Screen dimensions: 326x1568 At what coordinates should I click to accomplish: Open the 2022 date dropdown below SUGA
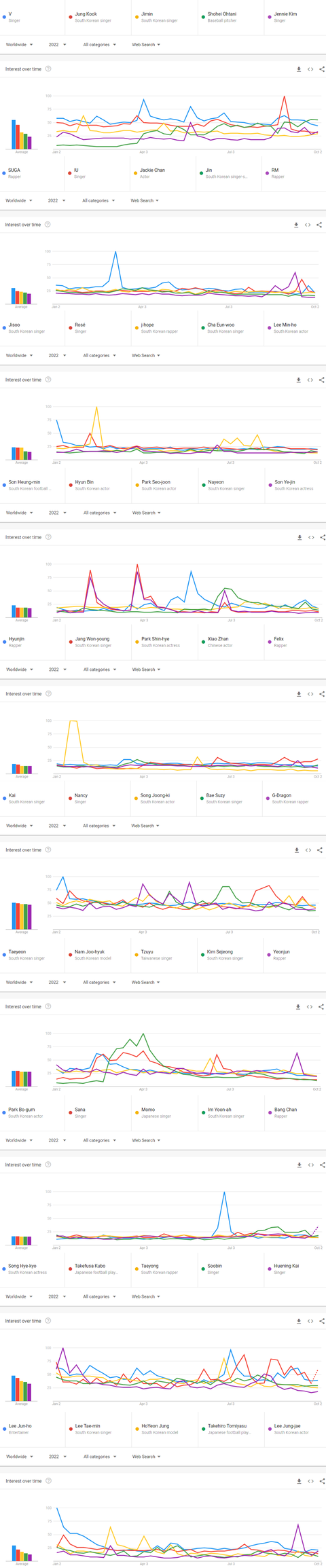pyautogui.click(x=57, y=201)
